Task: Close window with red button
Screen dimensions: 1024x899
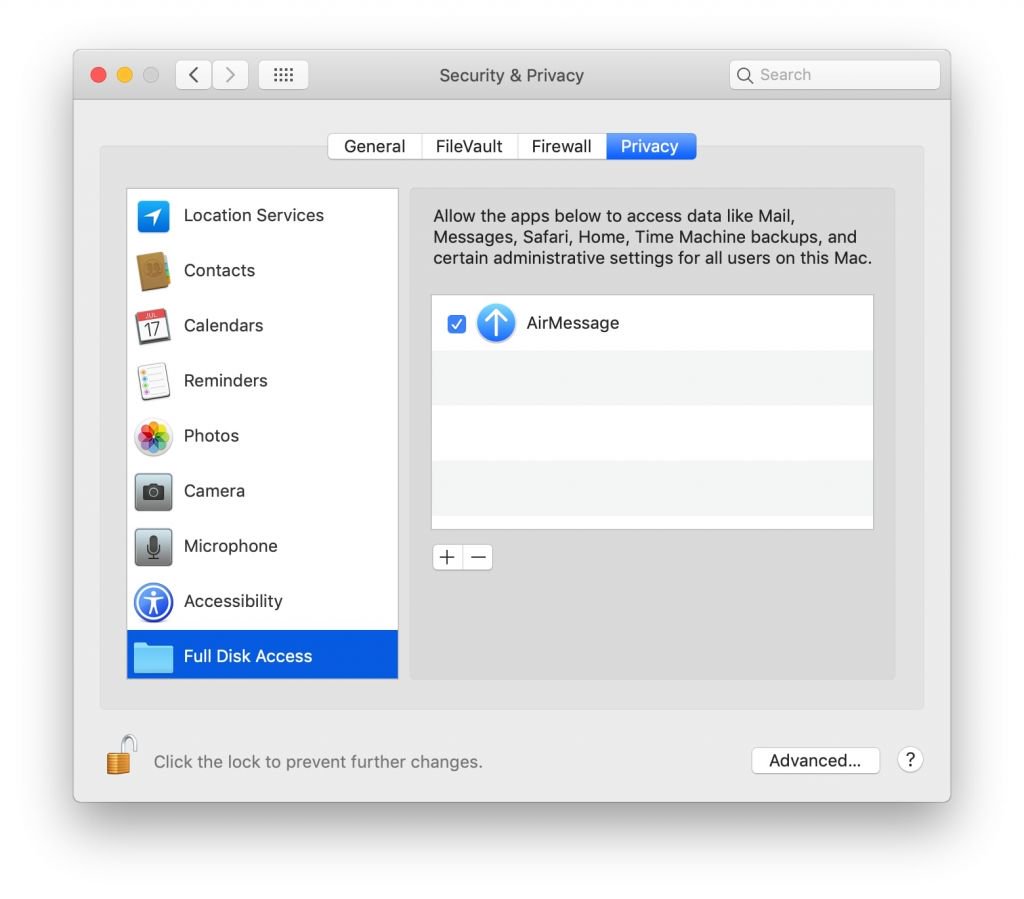Action: point(99,75)
